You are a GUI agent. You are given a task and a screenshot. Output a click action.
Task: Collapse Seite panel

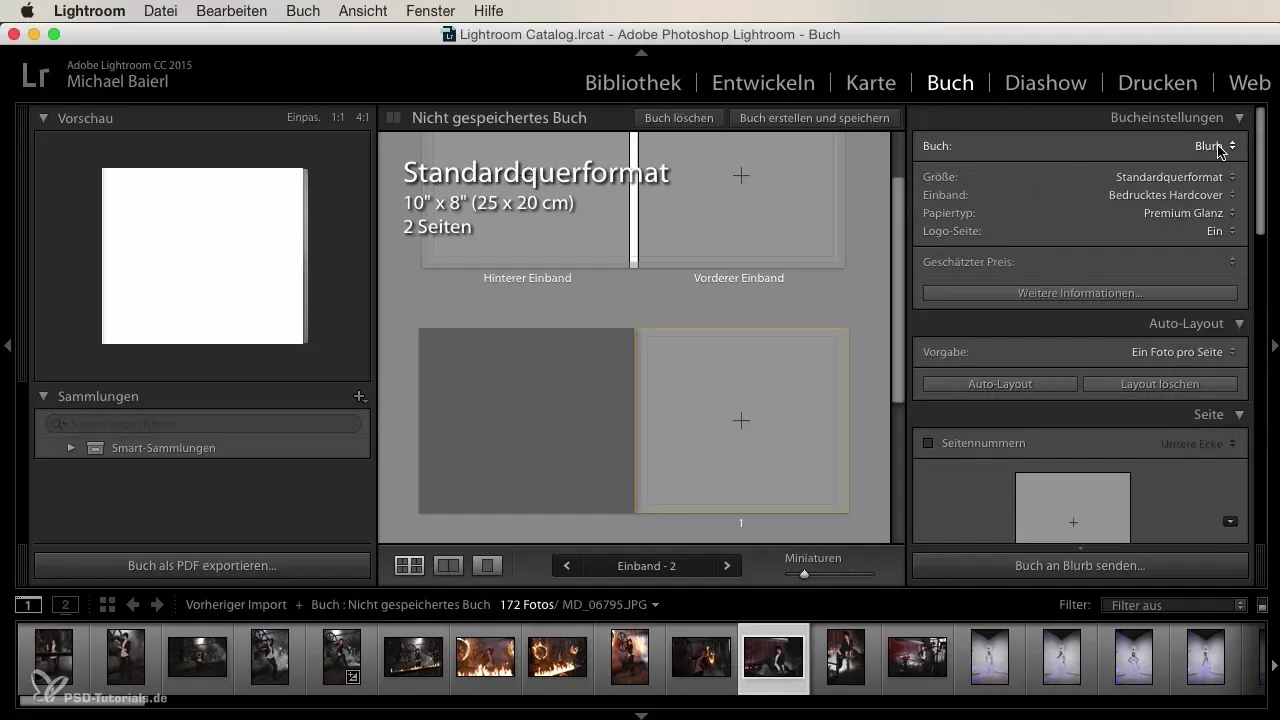(1239, 414)
